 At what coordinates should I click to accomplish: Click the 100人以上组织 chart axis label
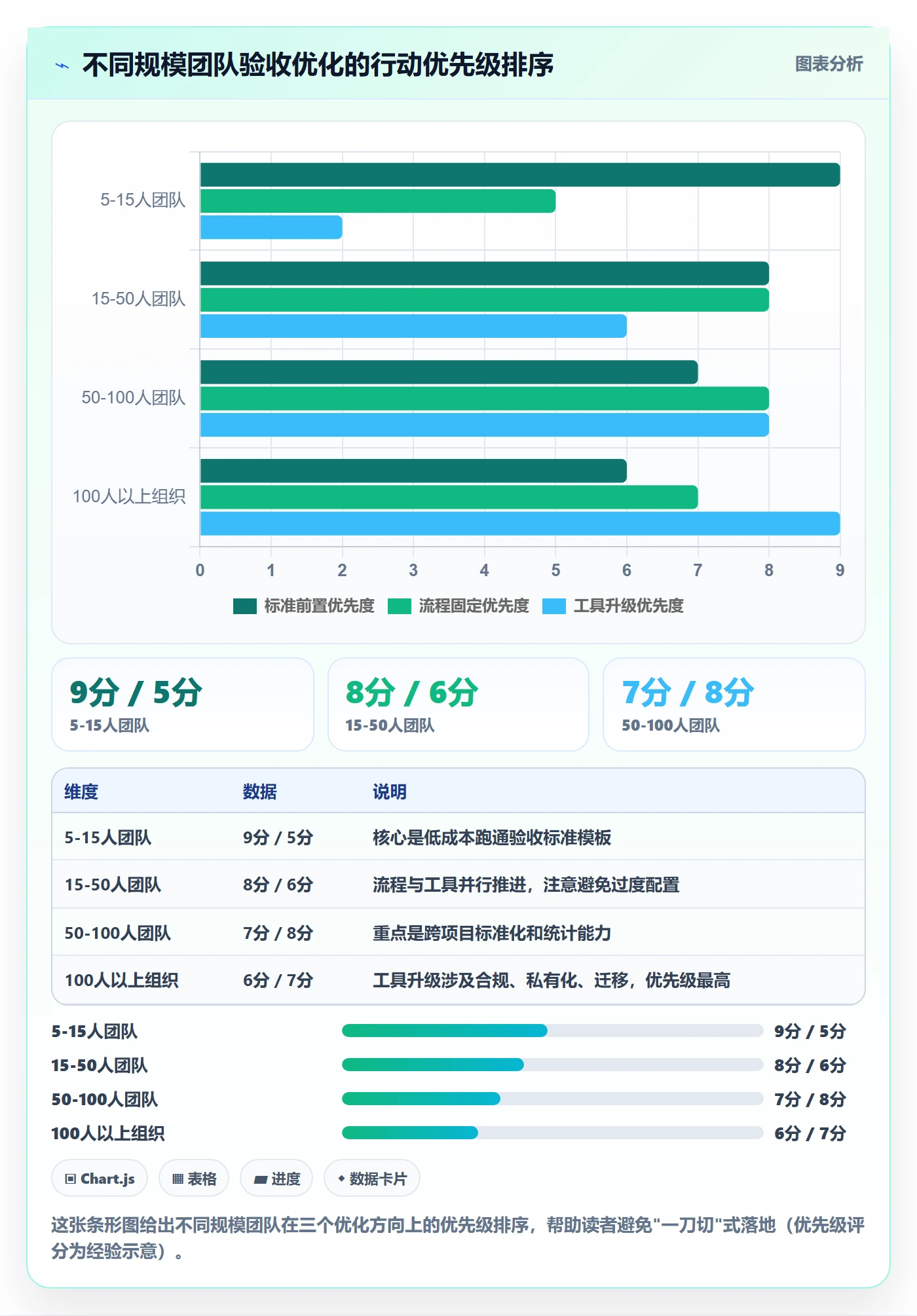[129, 497]
